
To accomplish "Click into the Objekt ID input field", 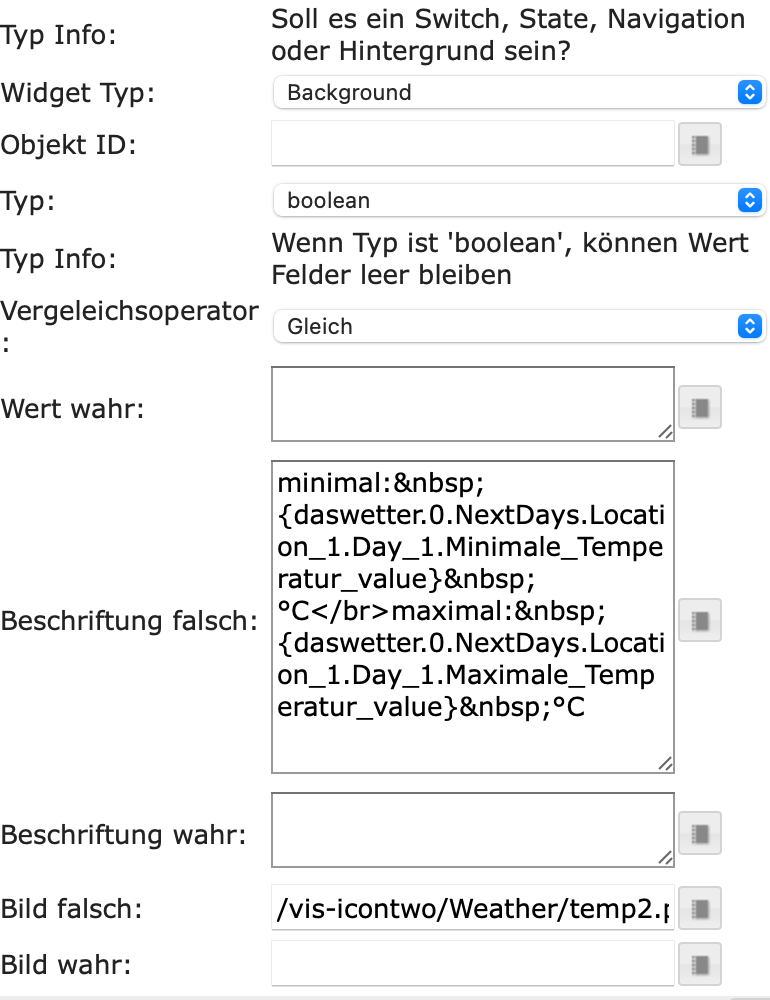I will [x=472, y=145].
